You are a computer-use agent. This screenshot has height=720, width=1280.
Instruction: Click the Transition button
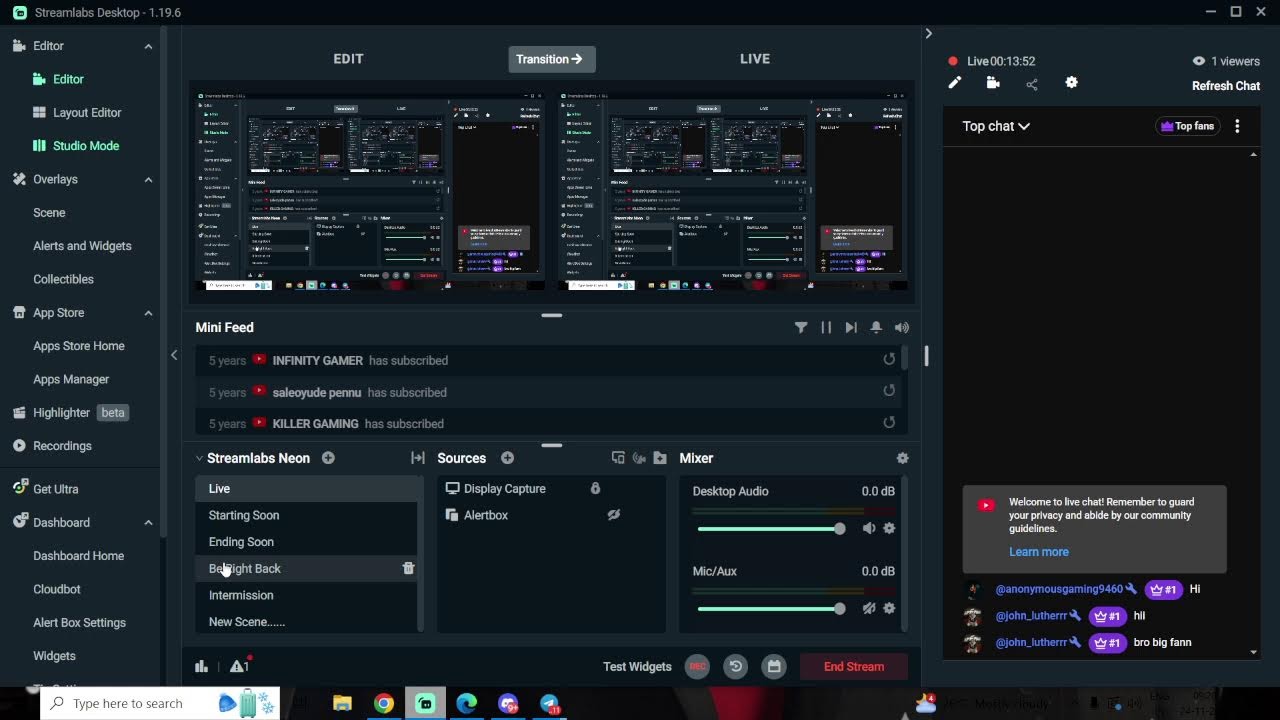[x=552, y=59]
